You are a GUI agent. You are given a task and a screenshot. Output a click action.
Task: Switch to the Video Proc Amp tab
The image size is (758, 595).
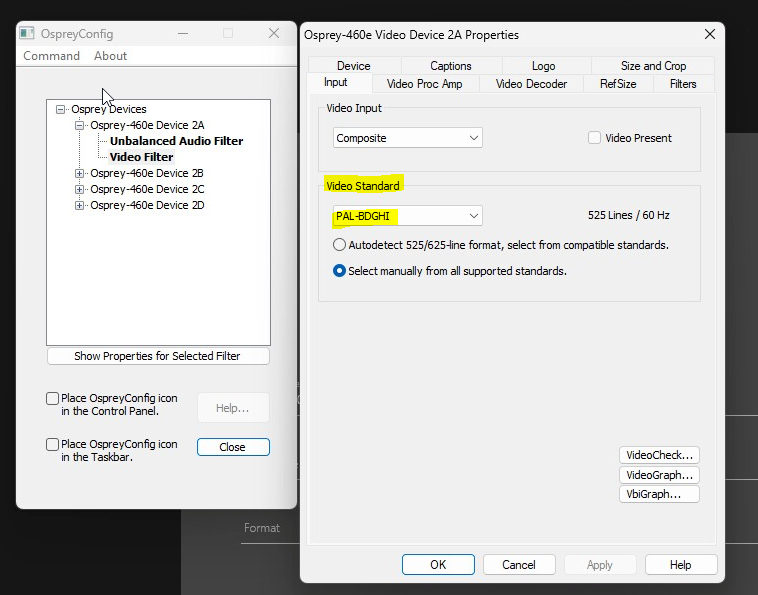click(424, 84)
